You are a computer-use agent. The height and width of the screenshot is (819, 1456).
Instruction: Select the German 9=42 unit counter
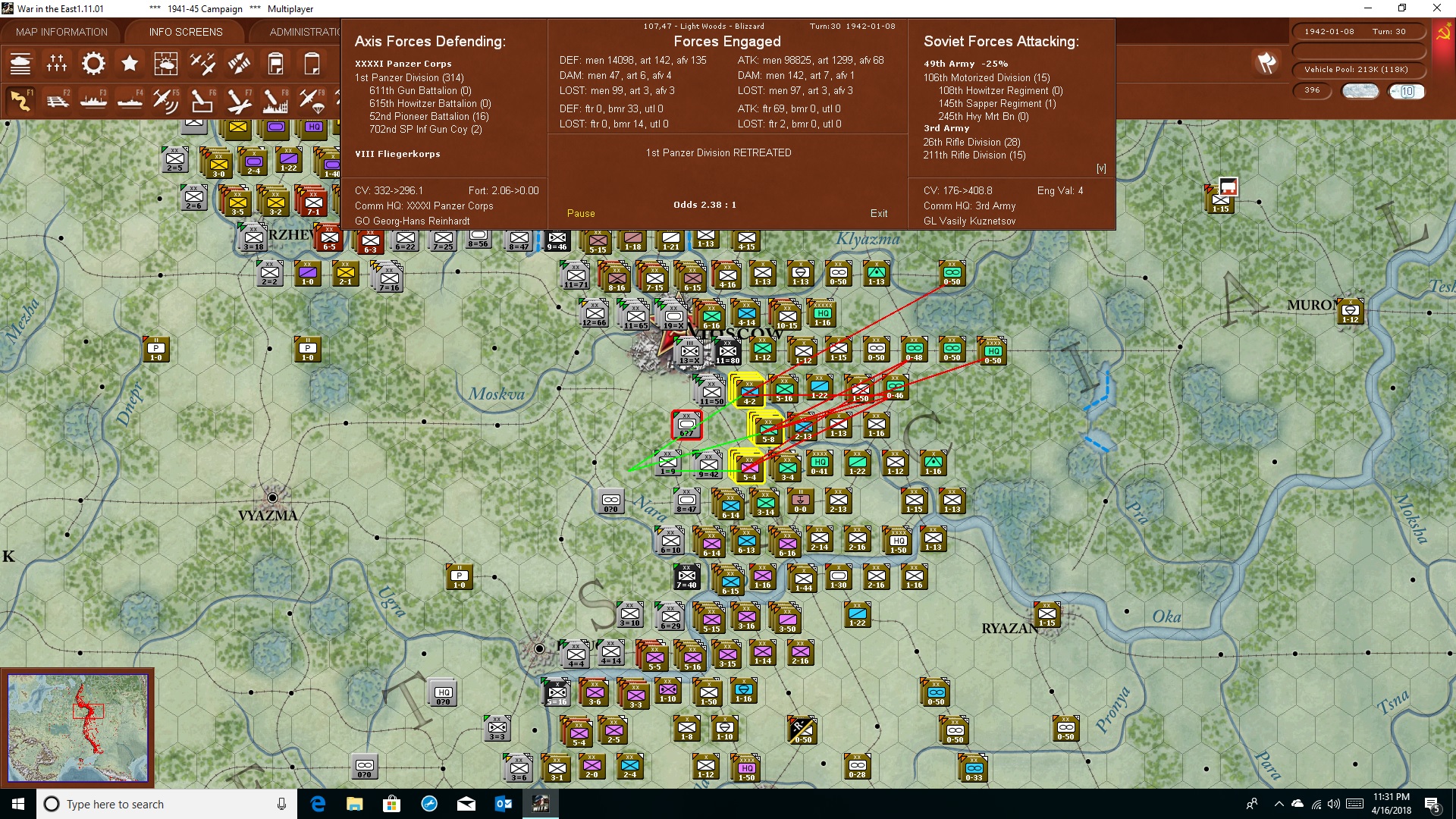click(708, 465)
